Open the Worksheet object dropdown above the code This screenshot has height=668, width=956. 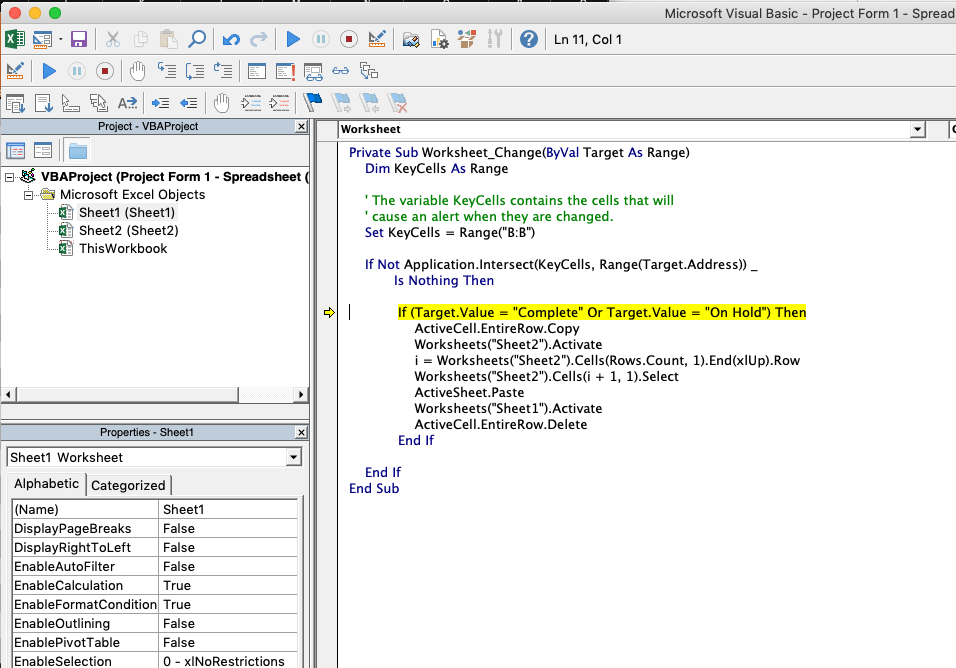click(x=917, y=130)
